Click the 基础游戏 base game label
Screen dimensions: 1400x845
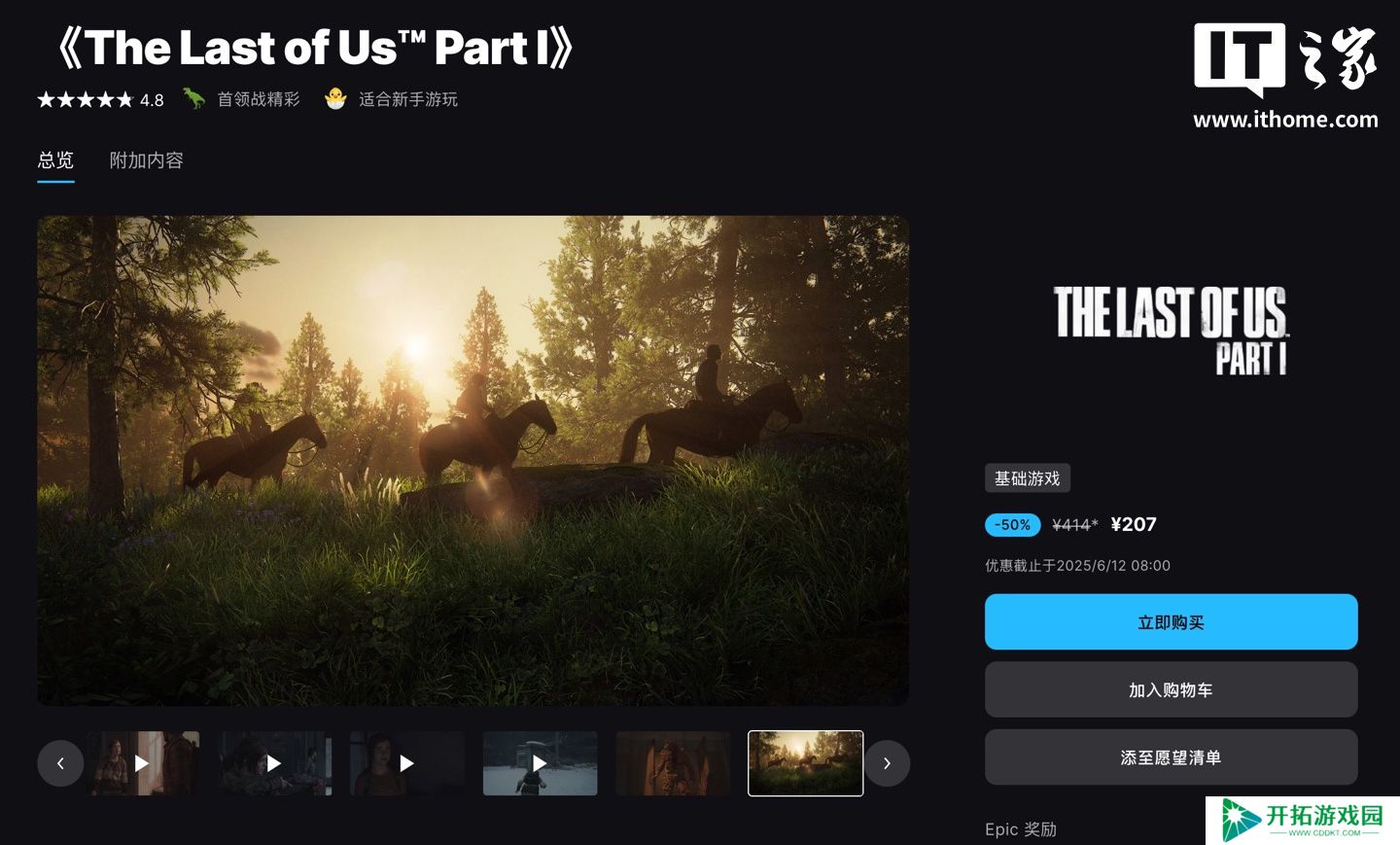(1027, 478)
